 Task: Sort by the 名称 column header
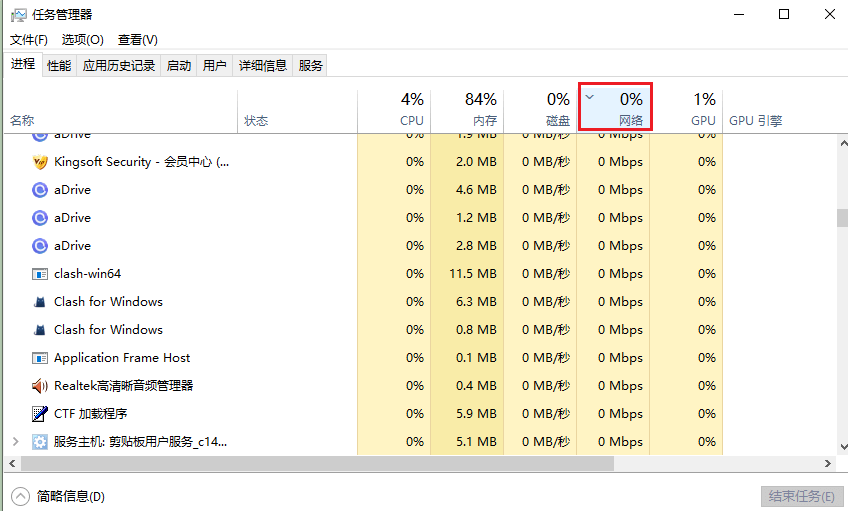(121, 111)
